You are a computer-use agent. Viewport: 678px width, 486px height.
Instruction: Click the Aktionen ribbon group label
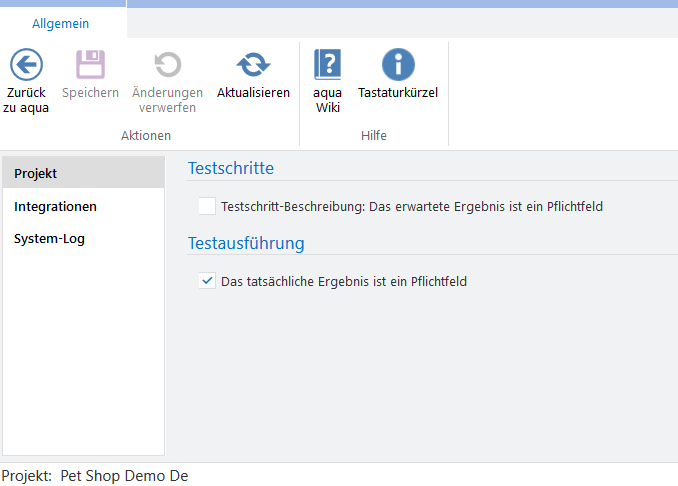146,135
